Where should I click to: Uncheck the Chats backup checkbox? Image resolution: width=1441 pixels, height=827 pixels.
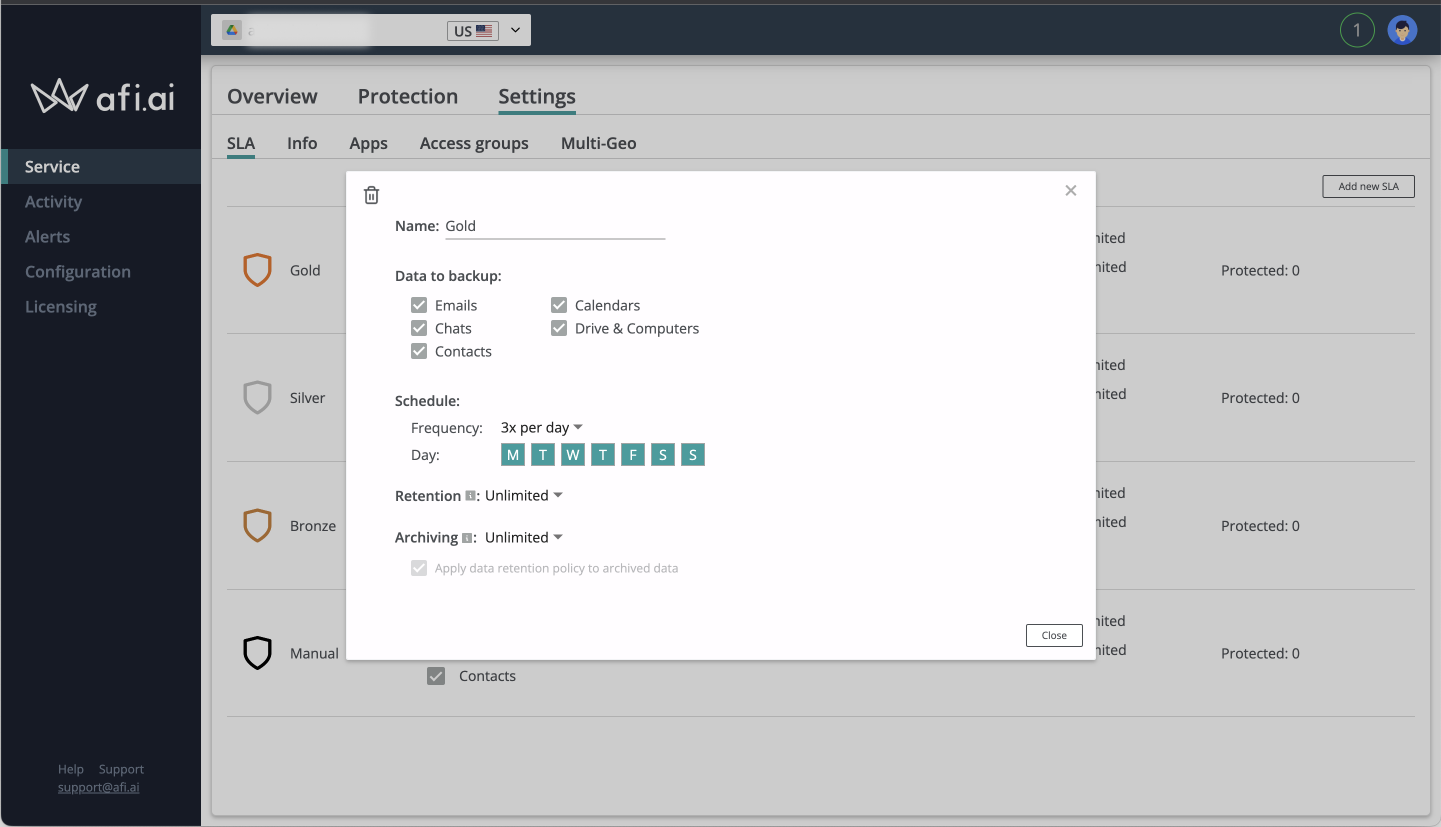(x=419, y=328)
